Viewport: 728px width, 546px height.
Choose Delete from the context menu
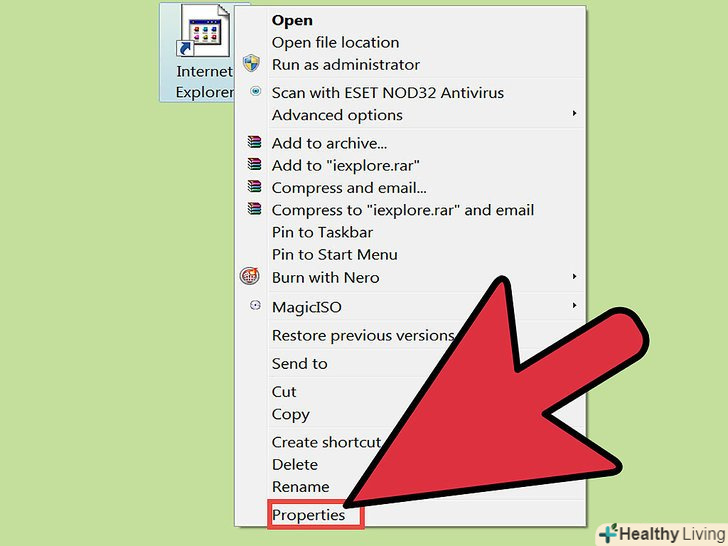pos(295,464)
